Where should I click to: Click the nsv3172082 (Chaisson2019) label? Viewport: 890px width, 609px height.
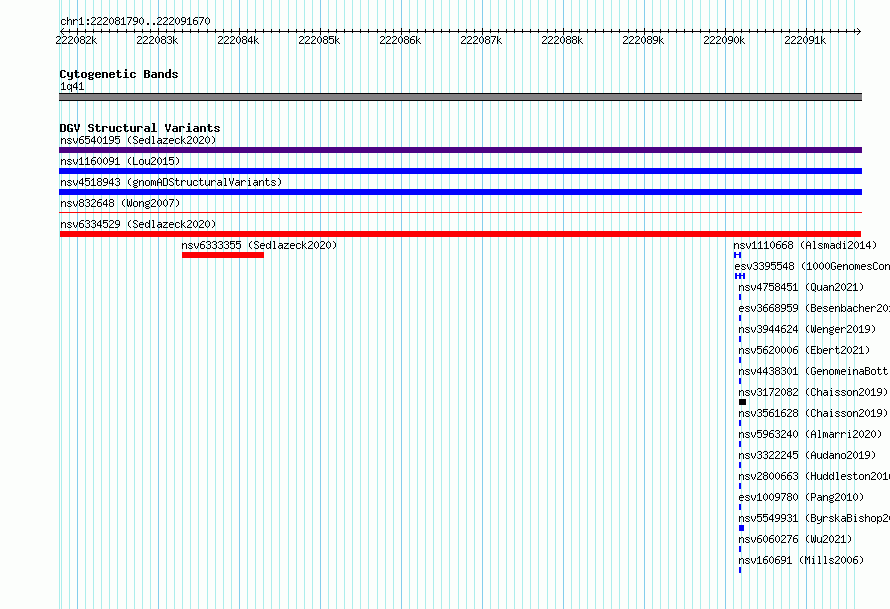point(813,392)
